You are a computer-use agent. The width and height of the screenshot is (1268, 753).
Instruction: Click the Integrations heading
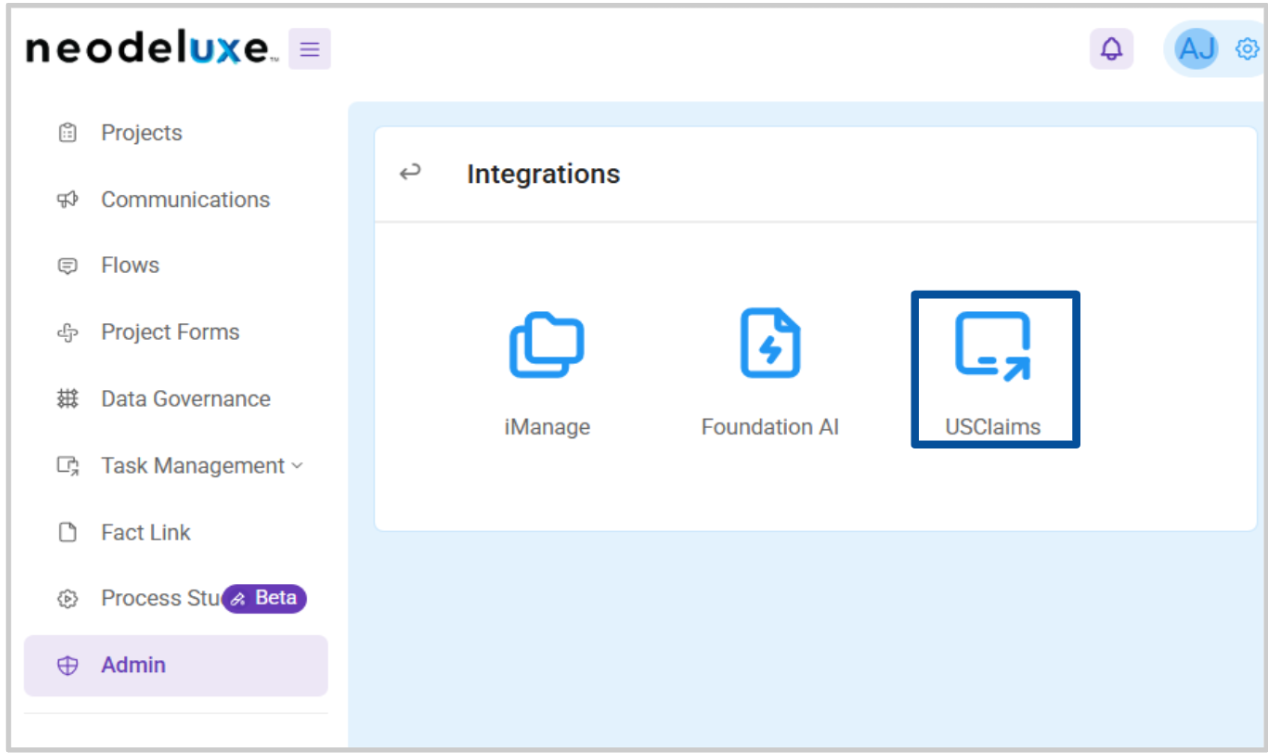pos(543,174)
